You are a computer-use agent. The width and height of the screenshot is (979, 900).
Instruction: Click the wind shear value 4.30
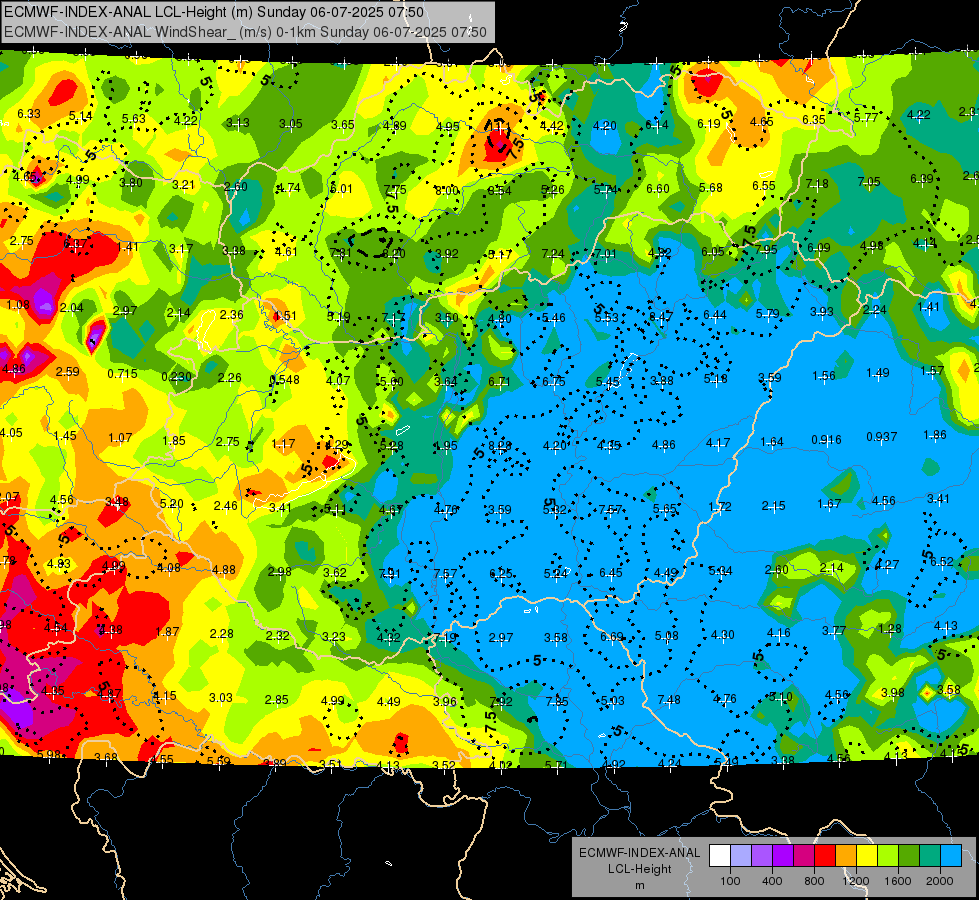click(722, 635)
